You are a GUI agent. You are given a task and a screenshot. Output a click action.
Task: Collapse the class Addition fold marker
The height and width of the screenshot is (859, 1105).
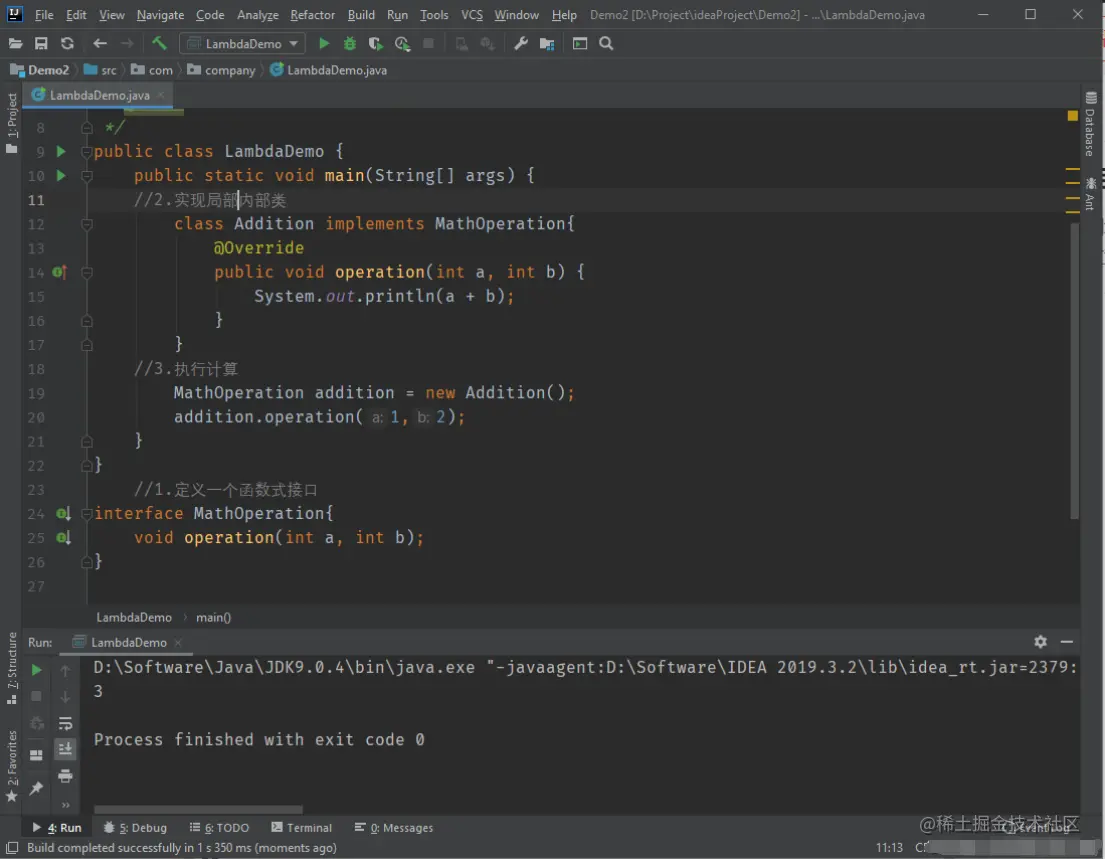[87, 224]
